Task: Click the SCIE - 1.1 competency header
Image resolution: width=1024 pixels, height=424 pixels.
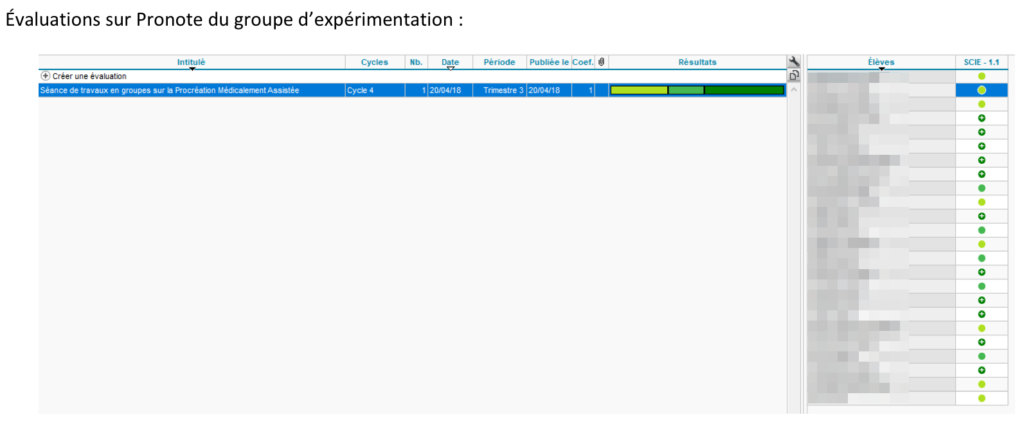Action: [x=982, y=62]
